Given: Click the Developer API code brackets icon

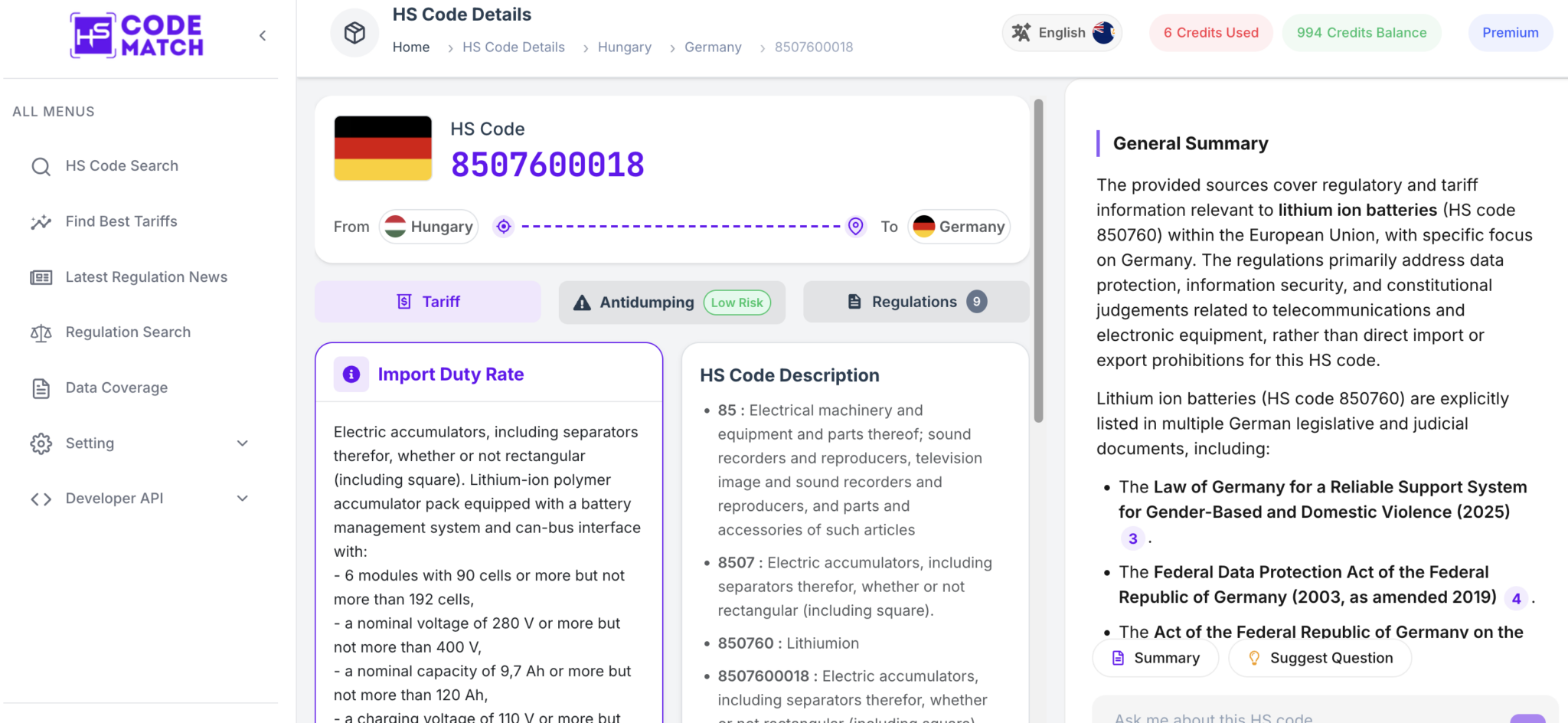Looking at the screenshot, I should [41, 499].
